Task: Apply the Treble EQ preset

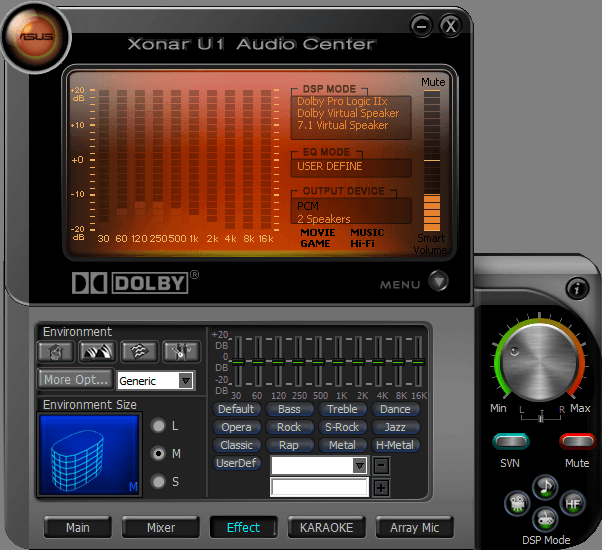Action: [x=342, y=409]
